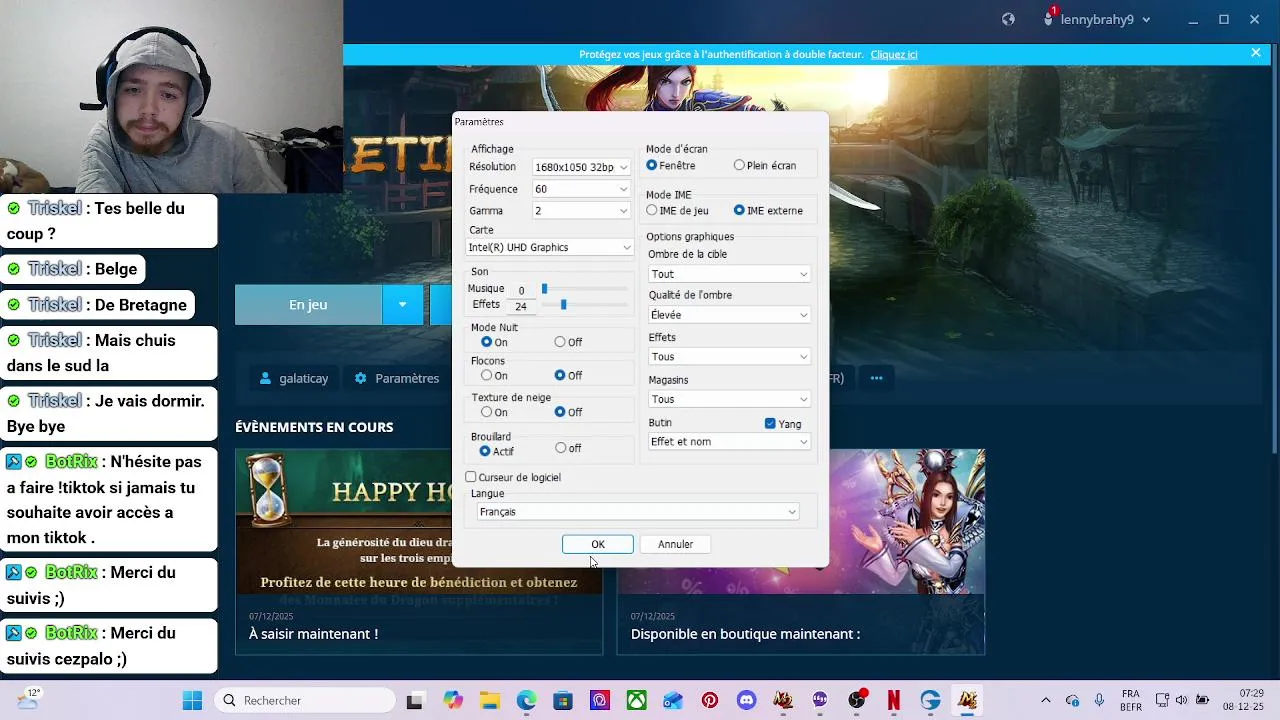Open the Carte graphics dropdown
The width and height of the screenshot is (1280, 720).
click(x=550, y=247)
